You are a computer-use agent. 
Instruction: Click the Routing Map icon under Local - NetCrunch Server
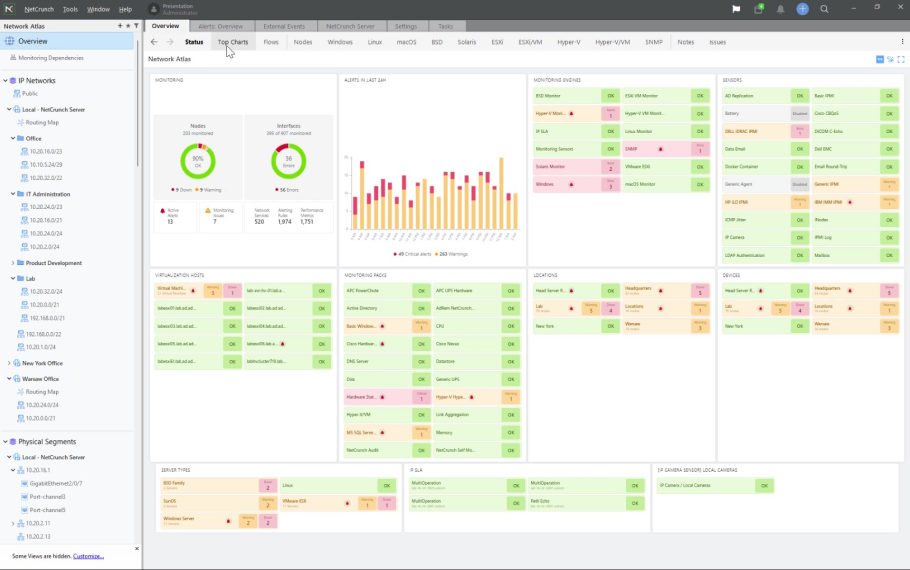[21, 122]
